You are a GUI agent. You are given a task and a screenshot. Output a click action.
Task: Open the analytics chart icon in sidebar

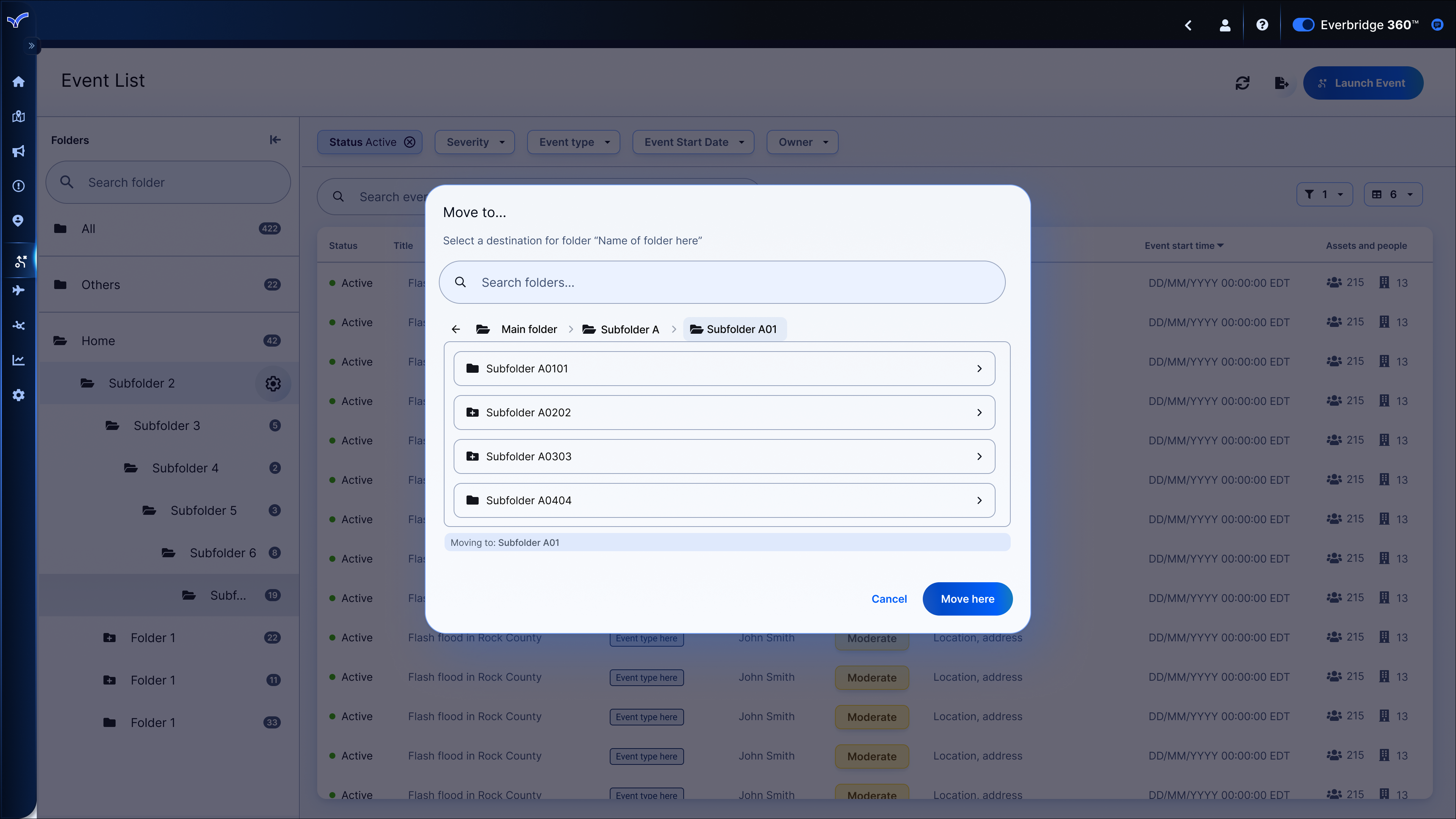click(18, 360)
